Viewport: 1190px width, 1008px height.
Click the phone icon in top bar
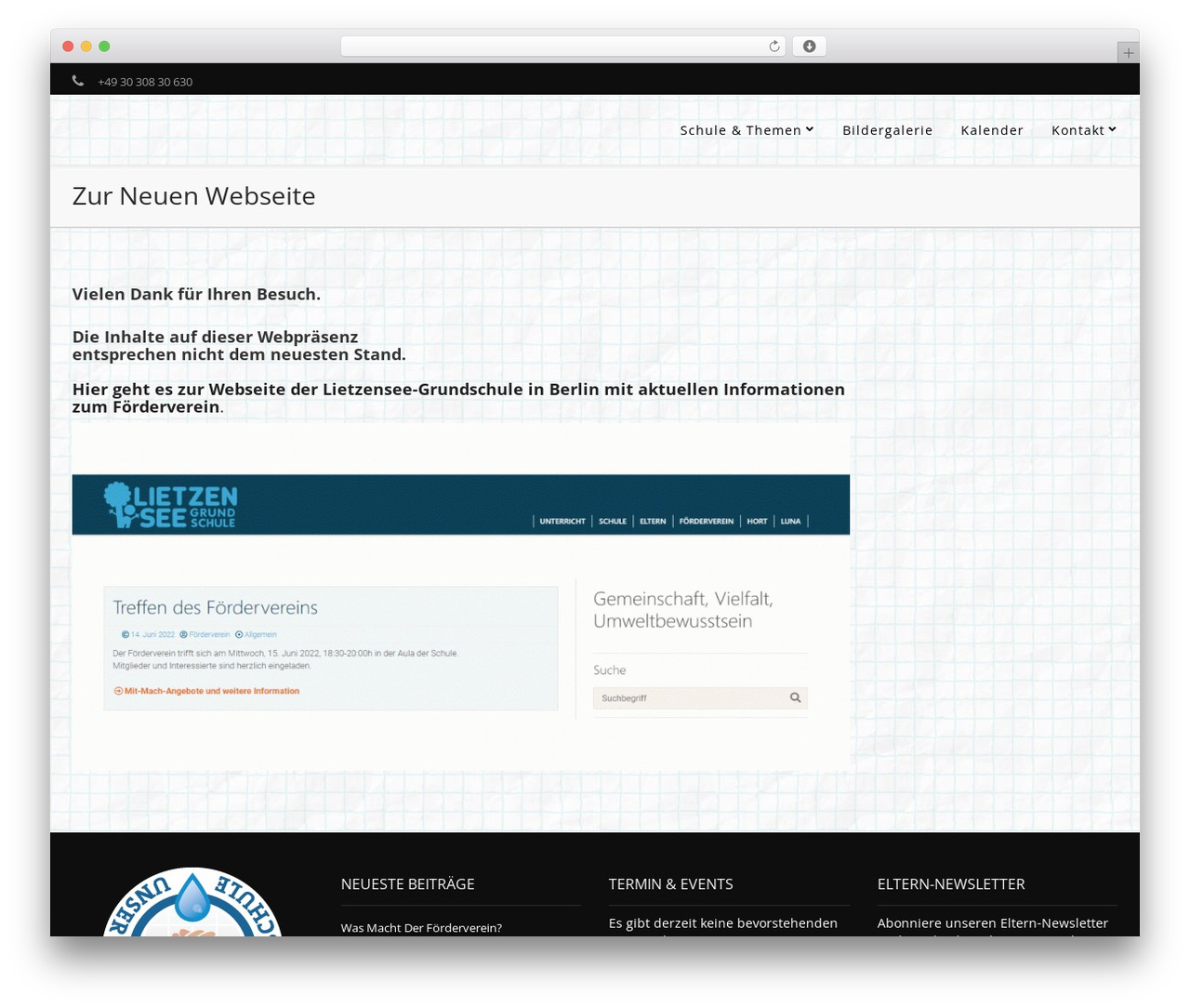coord(78,81)
